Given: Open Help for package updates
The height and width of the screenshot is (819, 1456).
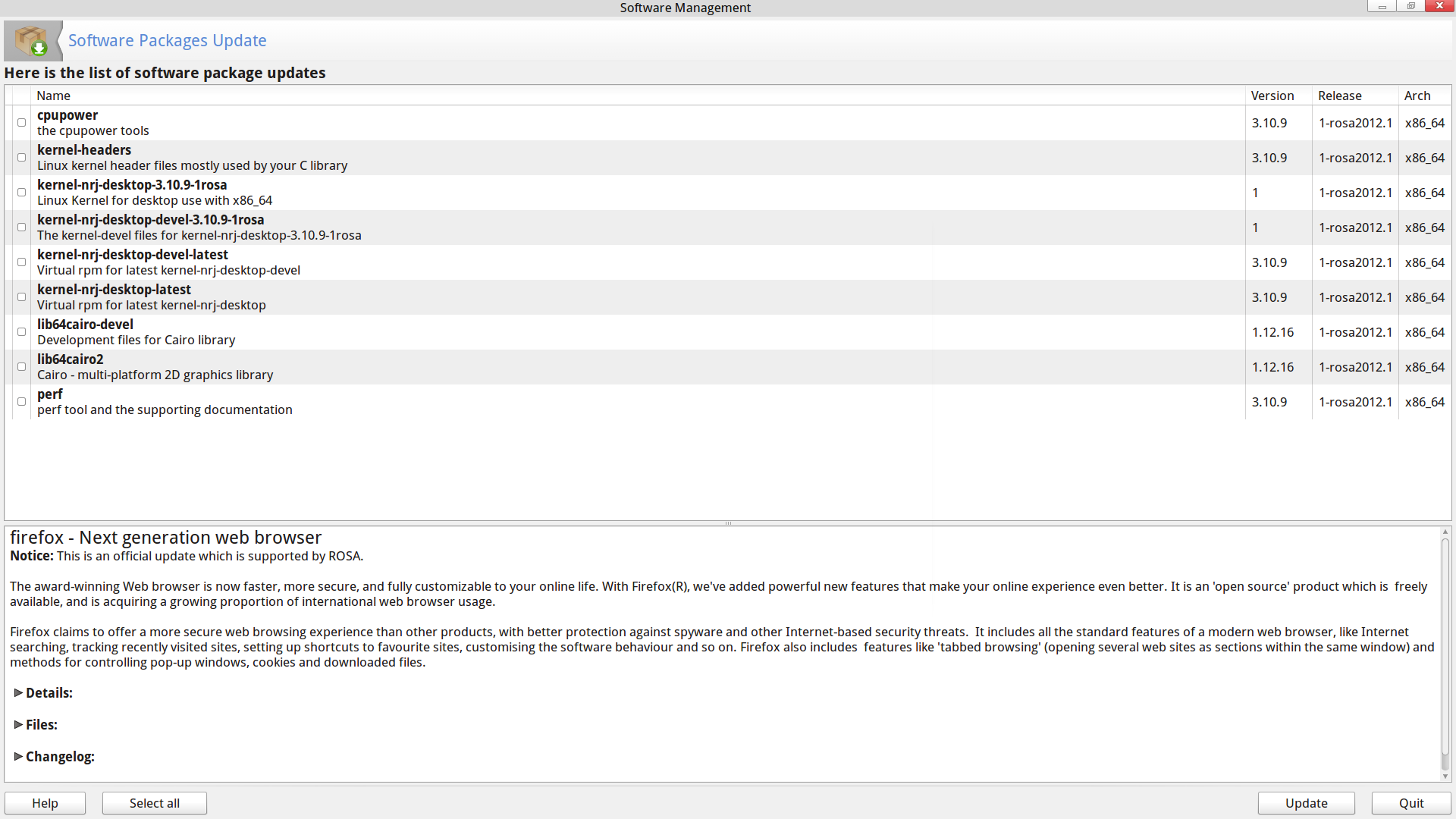Looking at the screenshot, I should tap(45, 803).
